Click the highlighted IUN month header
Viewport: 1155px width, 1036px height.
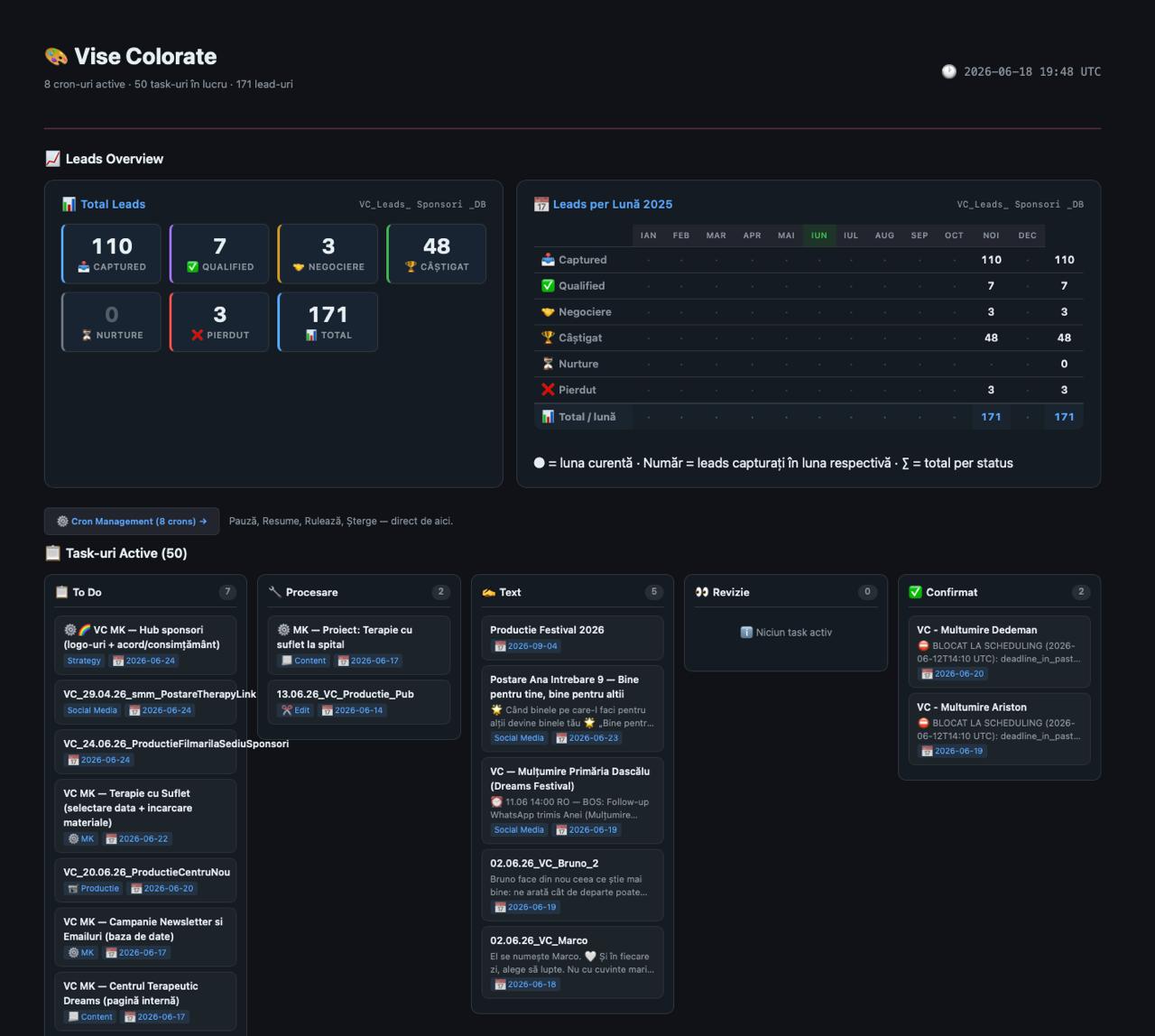coord(818,236)
